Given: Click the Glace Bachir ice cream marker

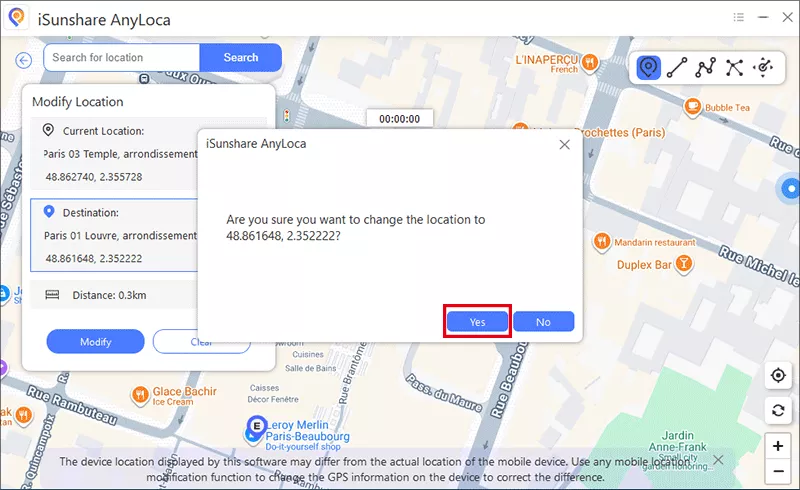Looking at the screenshot, I should pyautogui.click(x=140, y=395).
